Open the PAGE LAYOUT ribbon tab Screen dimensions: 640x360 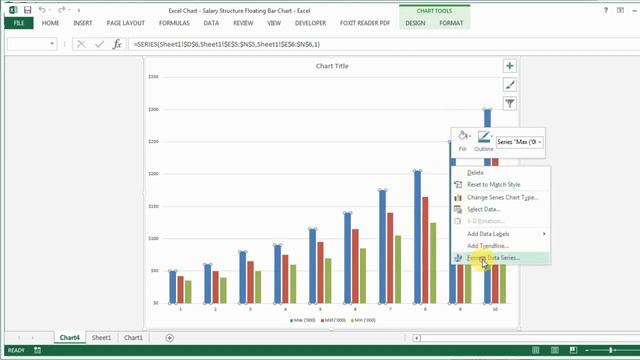pos(126,23)
